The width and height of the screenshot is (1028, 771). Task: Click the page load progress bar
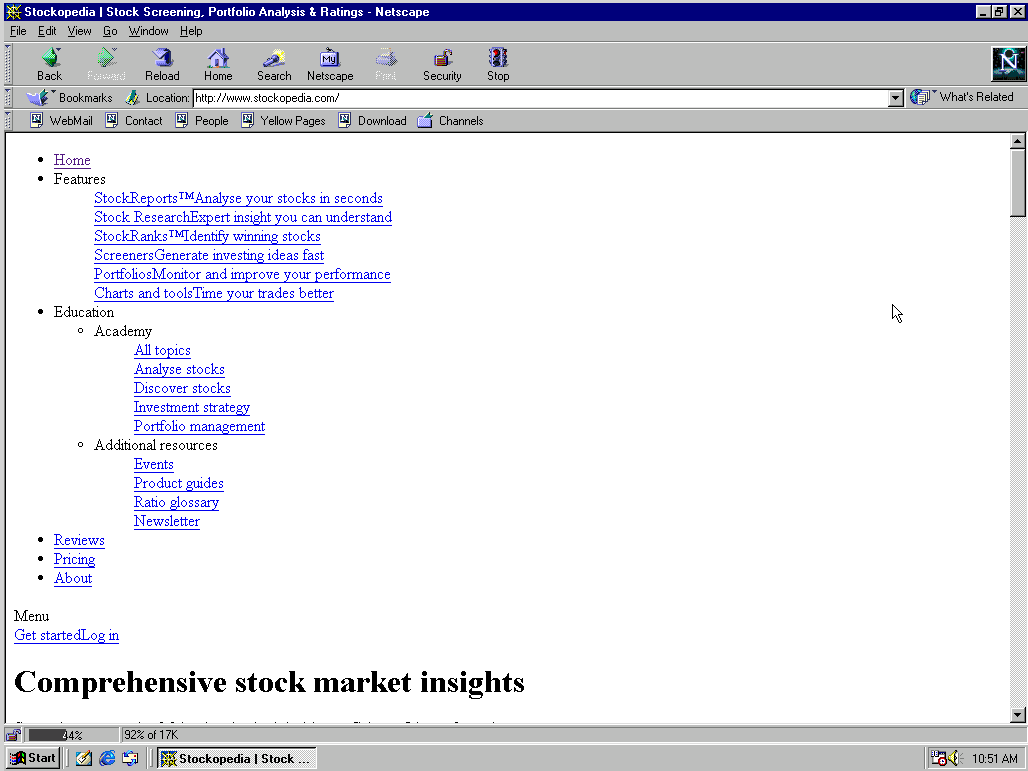(73, 735)
